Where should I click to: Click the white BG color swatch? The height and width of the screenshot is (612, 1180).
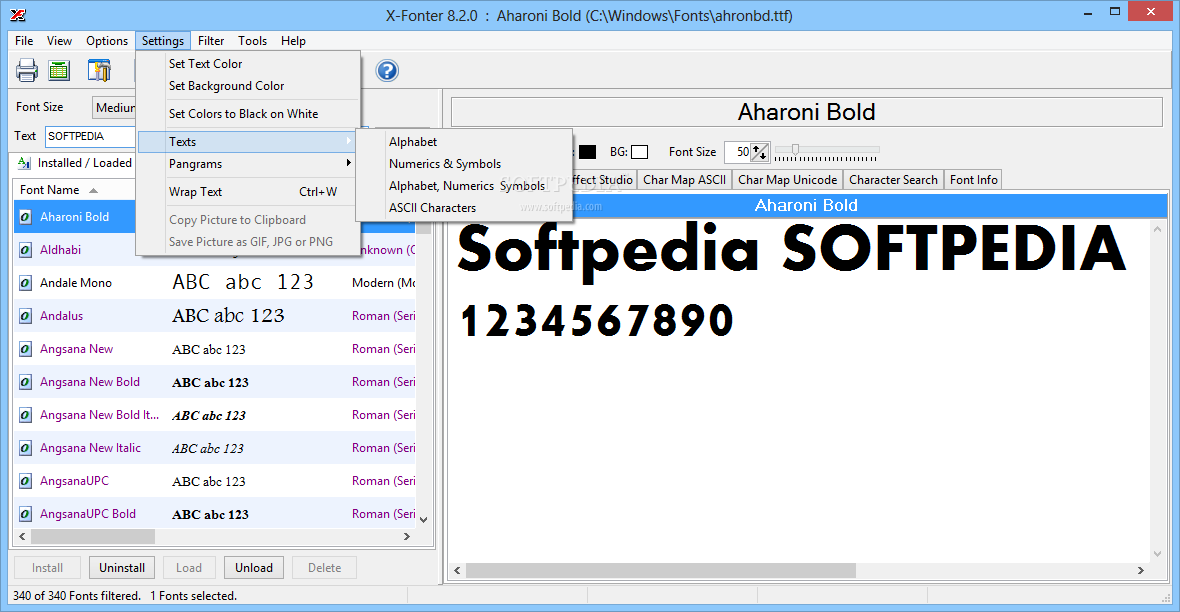pos(639,152)
